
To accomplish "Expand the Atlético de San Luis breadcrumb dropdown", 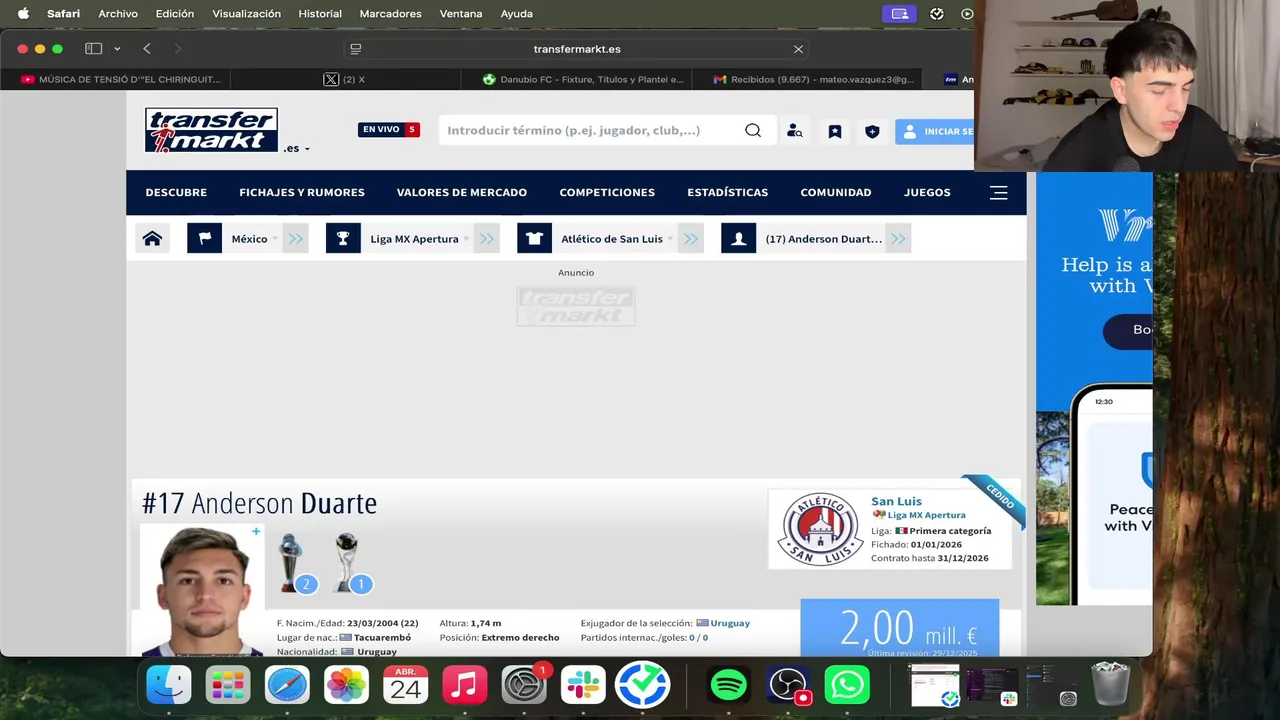I will coord(670,239).
